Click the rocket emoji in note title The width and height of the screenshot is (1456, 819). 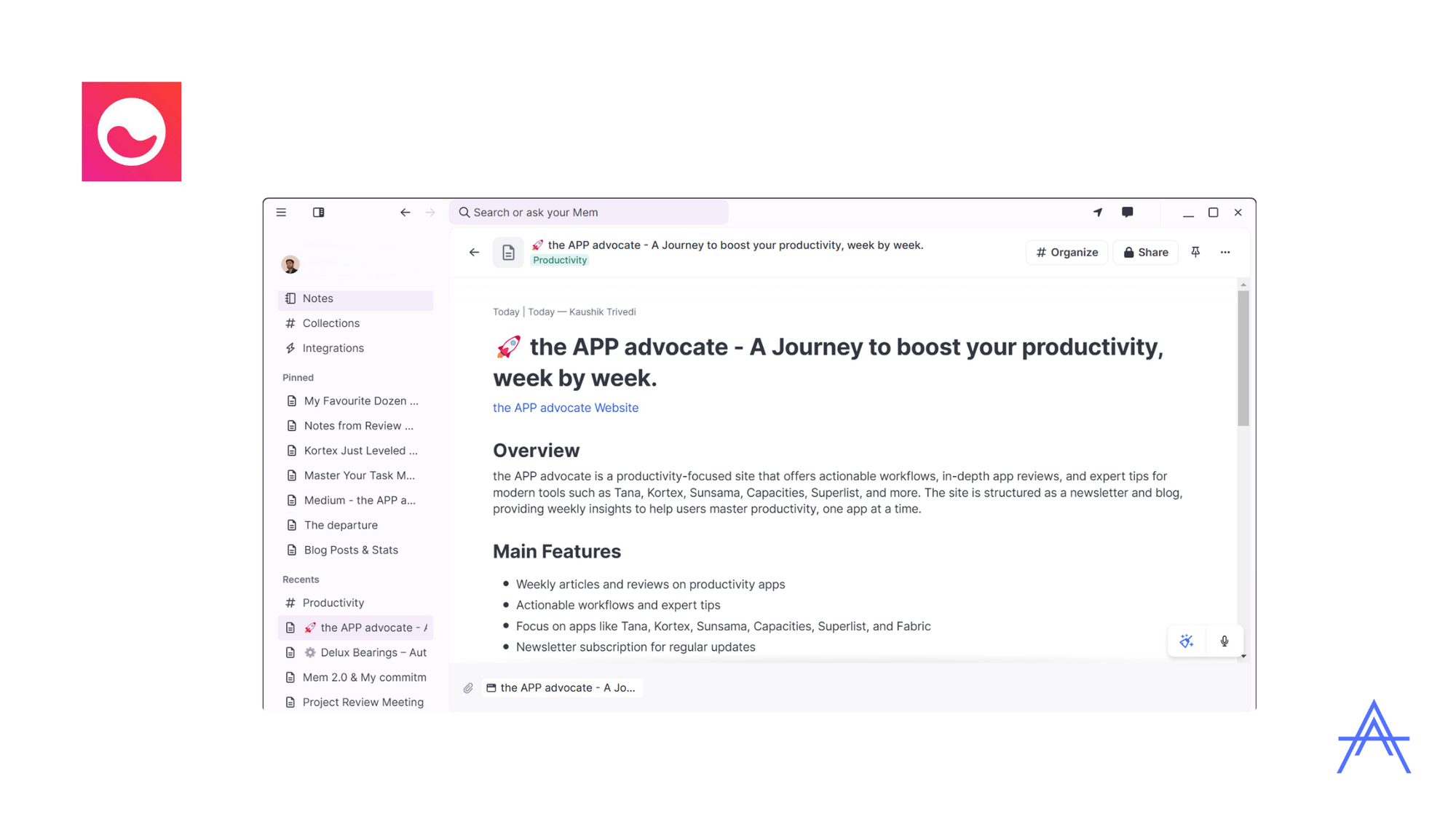coord(508,347)
